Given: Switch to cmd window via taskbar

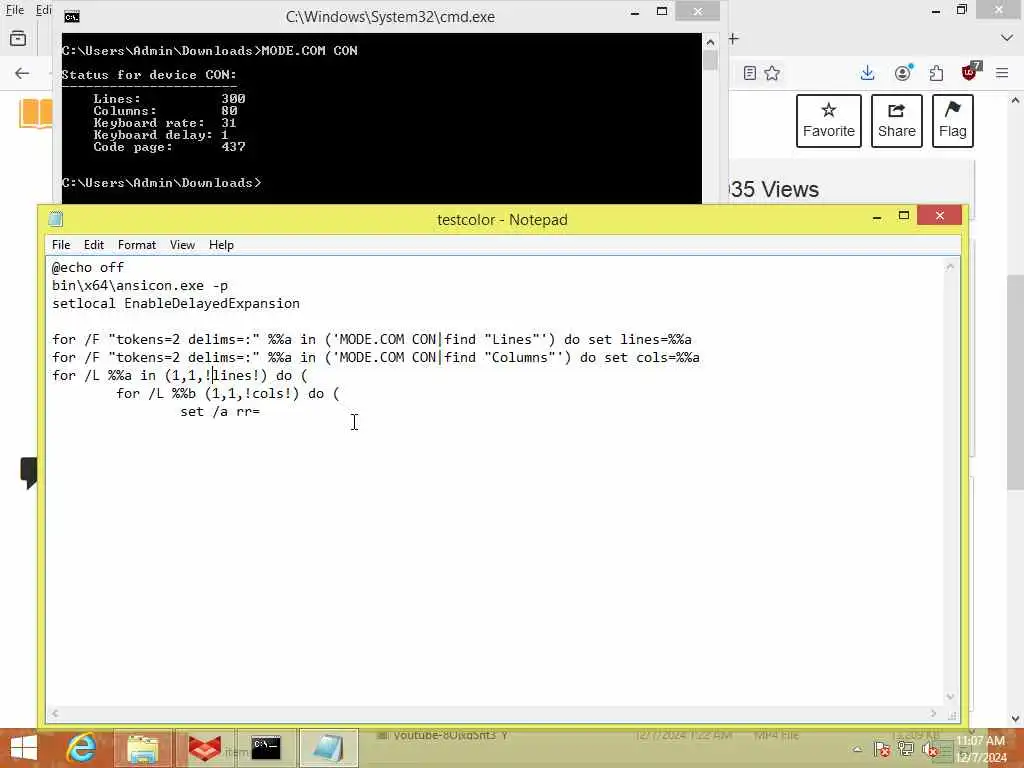Looking at the screenshot, I should point(266,748).
